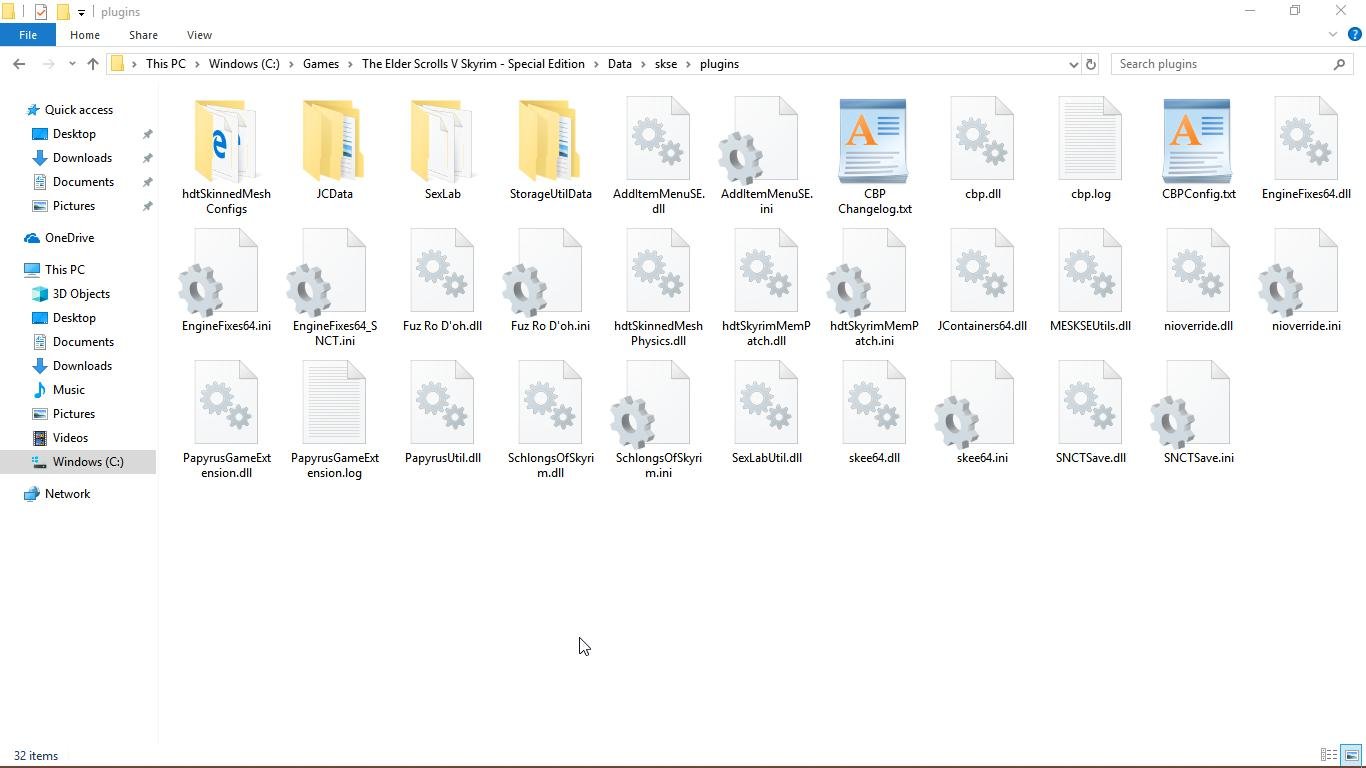1366x768 pixels.
Task: Select the nioverride.dll file icon
Action: click(x=1198, y=272)
